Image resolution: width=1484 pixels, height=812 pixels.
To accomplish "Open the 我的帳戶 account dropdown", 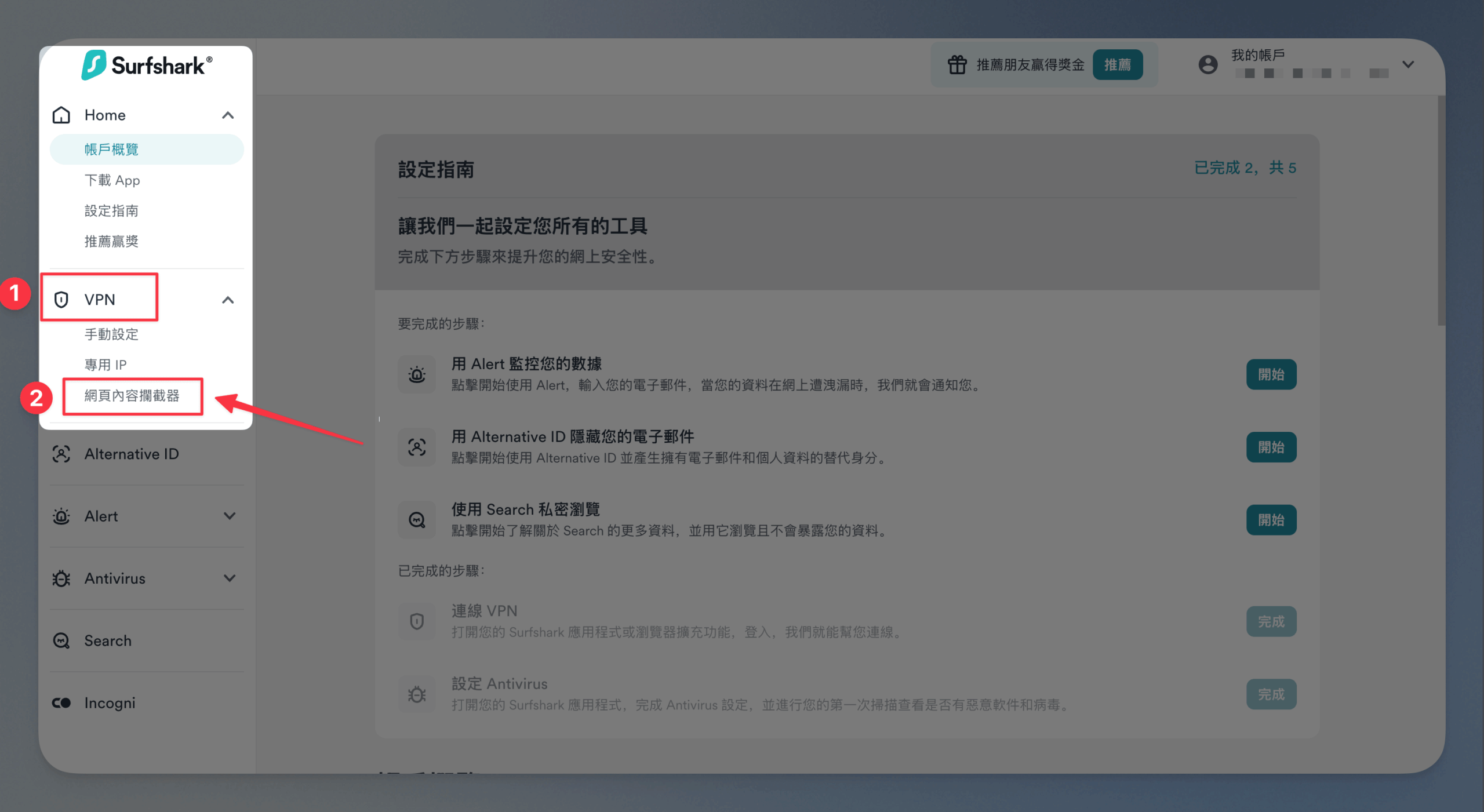I will coord(1408,64).
